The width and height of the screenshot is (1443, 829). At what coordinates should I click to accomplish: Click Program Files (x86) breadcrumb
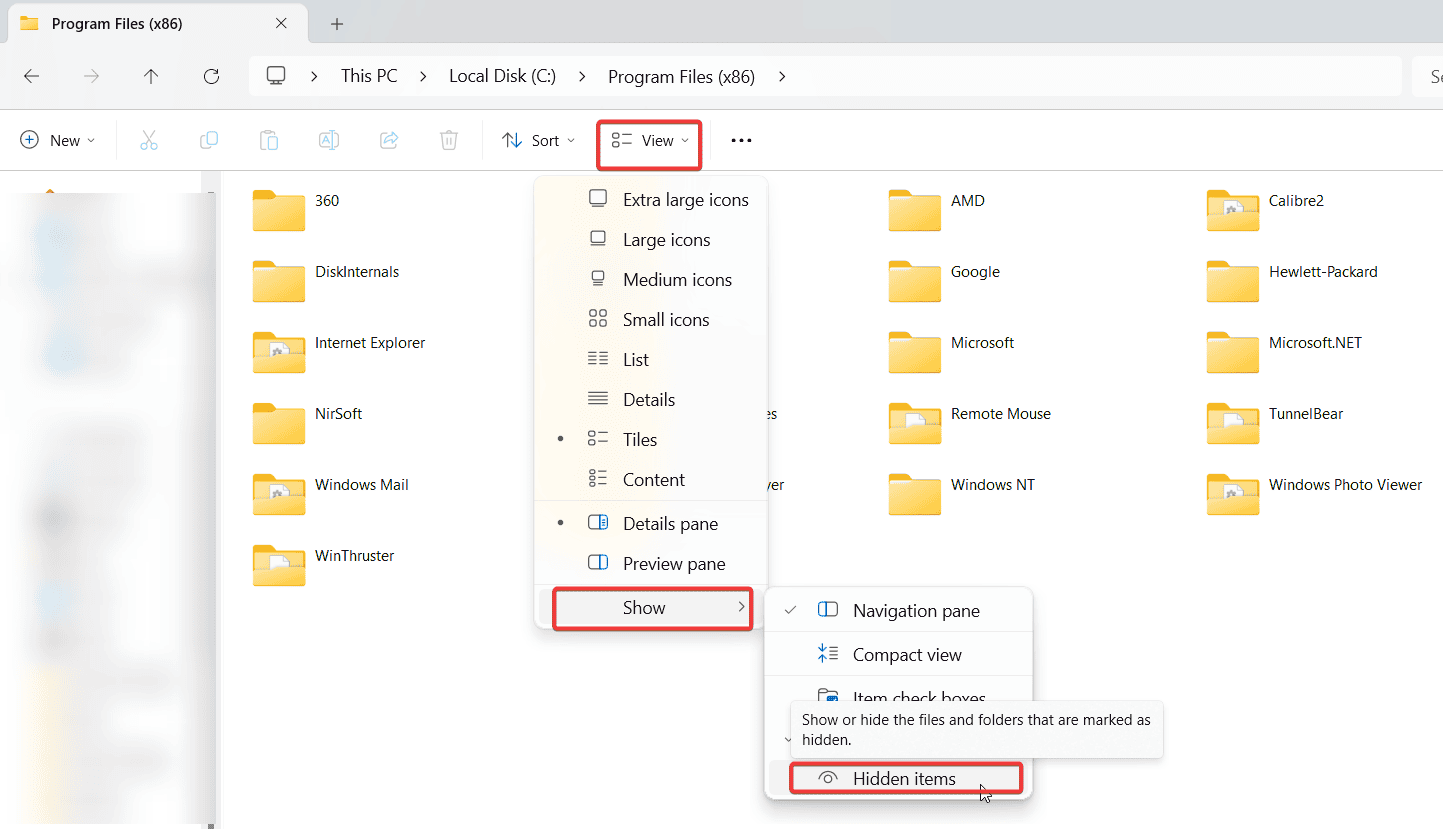pyautogui.click(x=681, y=76)
